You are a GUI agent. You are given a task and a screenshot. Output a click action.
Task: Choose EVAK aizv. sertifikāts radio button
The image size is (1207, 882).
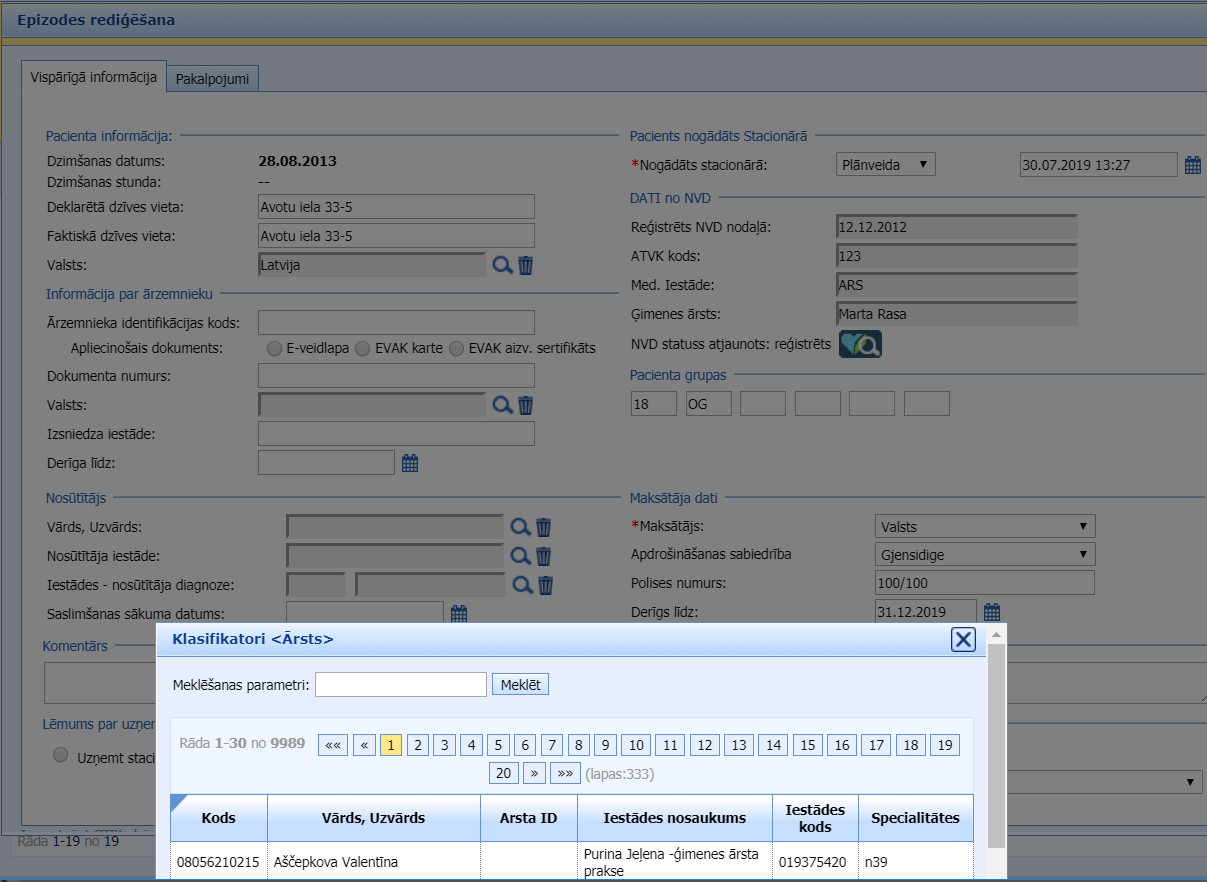(457, 348)
